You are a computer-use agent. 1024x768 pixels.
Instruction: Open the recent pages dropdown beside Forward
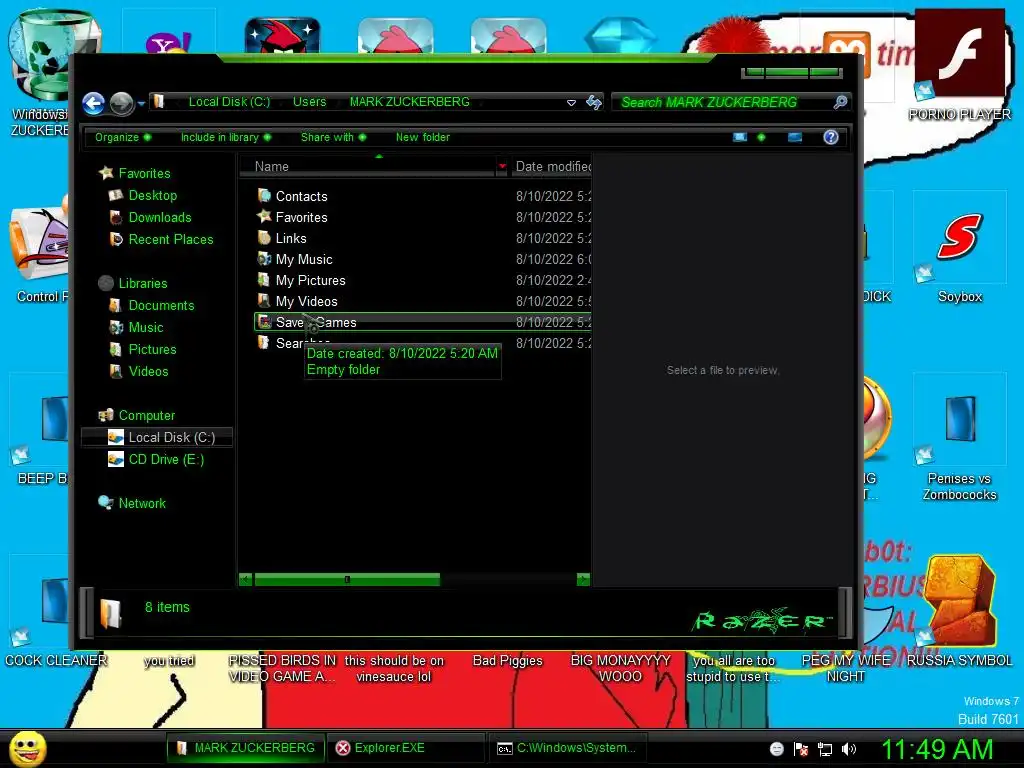[x=141, y=104]
